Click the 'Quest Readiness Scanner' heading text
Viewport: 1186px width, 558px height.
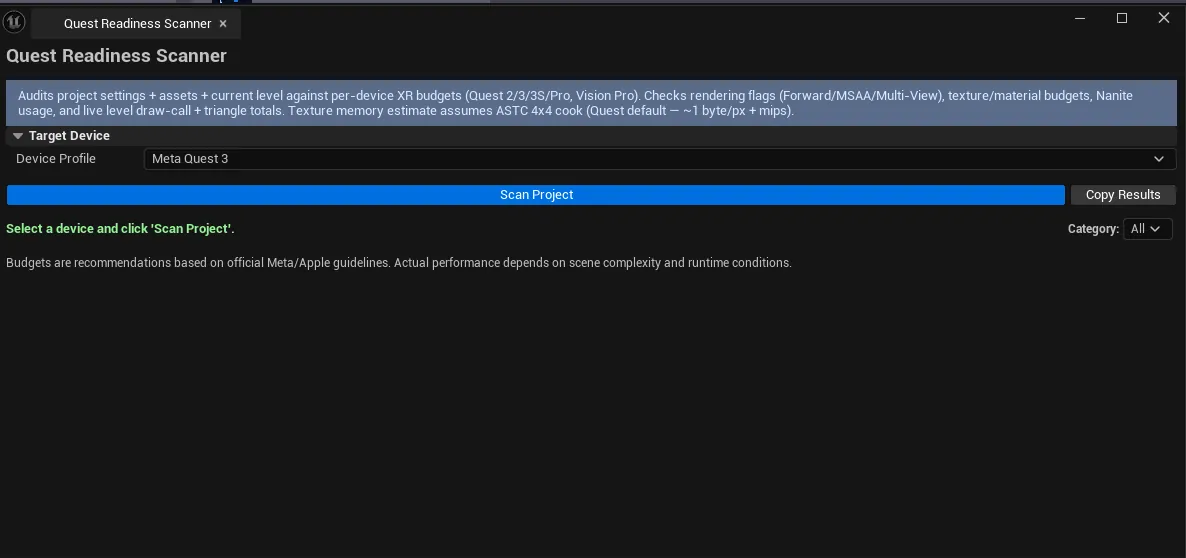coord(116,56)
